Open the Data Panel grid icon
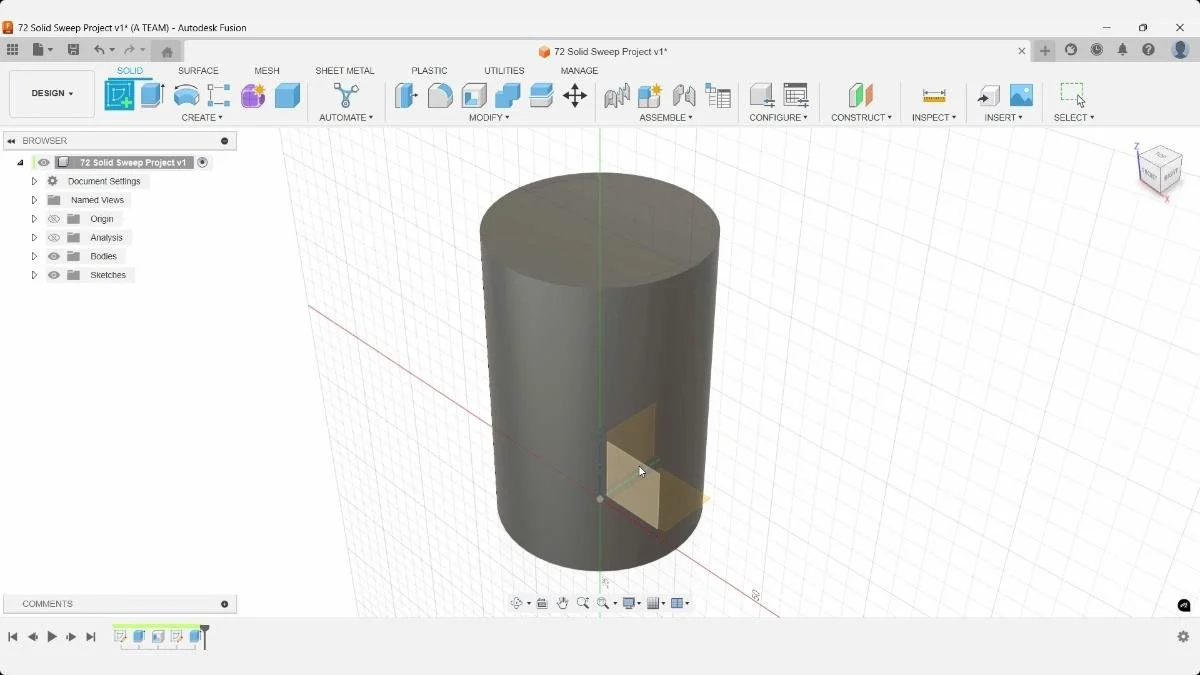This screenshot has width=1200, height=675. (x=12, y=50)
